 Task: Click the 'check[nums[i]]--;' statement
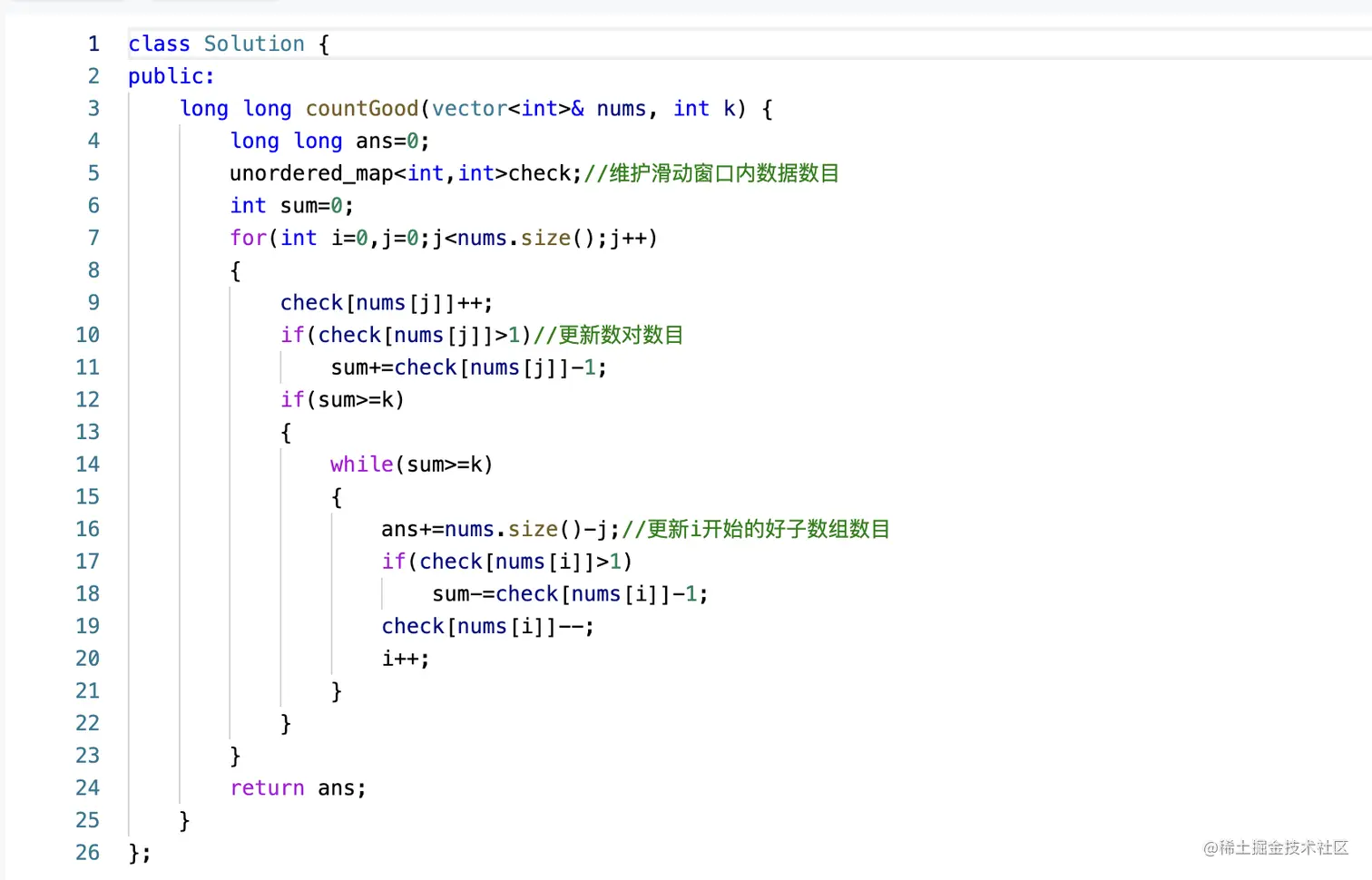point(488,626)
